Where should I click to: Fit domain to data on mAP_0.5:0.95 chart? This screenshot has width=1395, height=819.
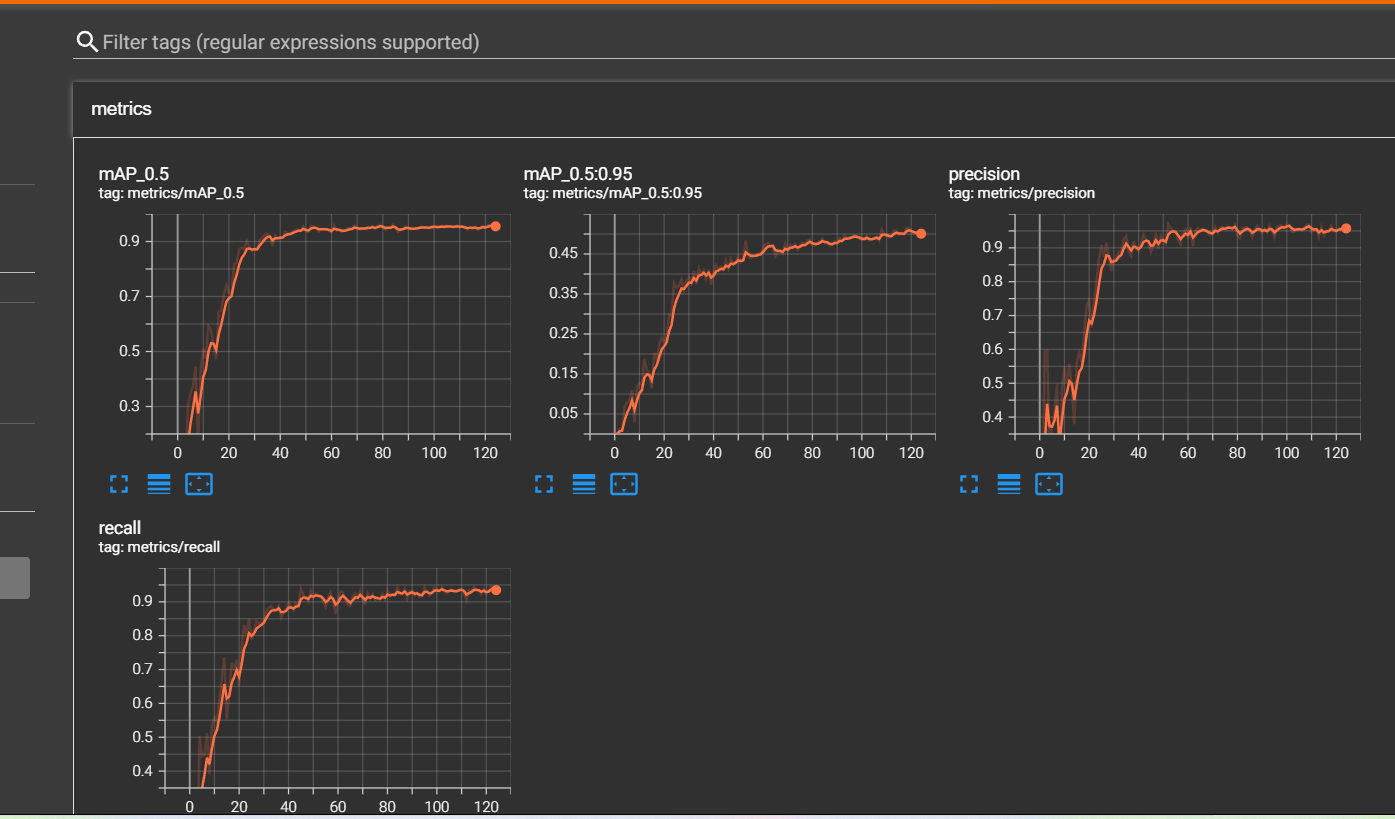pyautogui.click(x=624, y=485)
